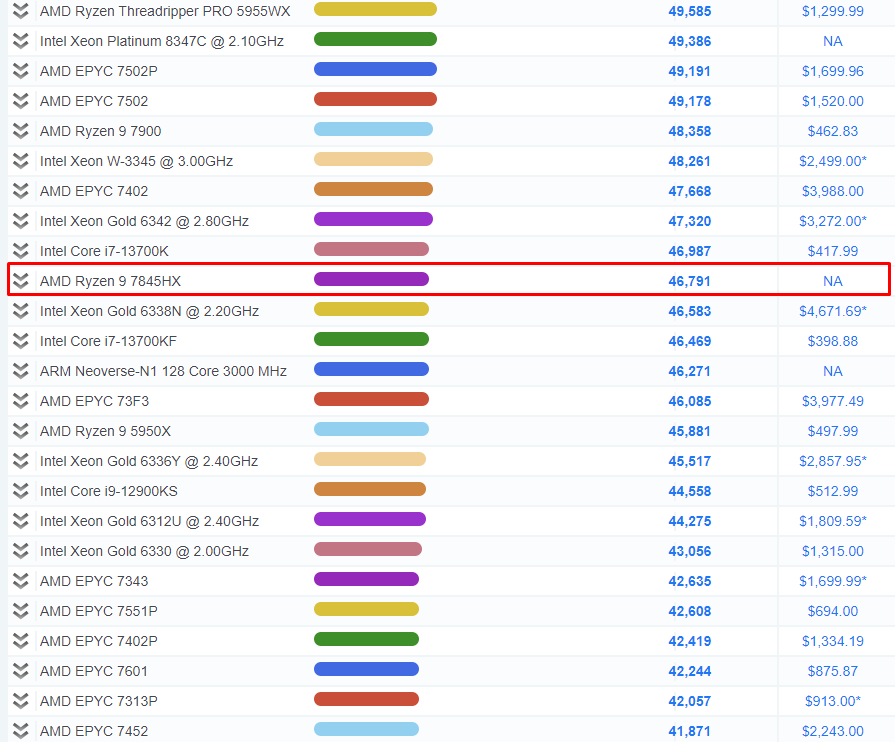Click the 43,056 CPU mark score

pos(690,551)
